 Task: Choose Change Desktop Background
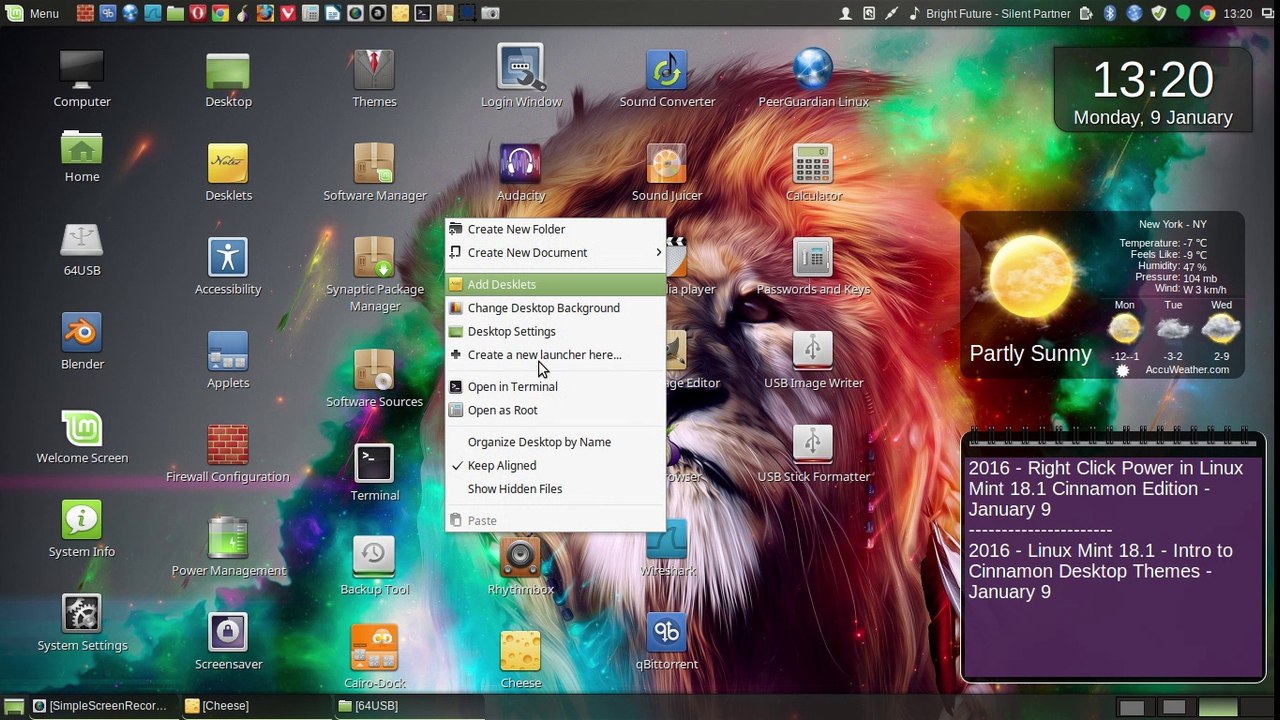[543, 308]
